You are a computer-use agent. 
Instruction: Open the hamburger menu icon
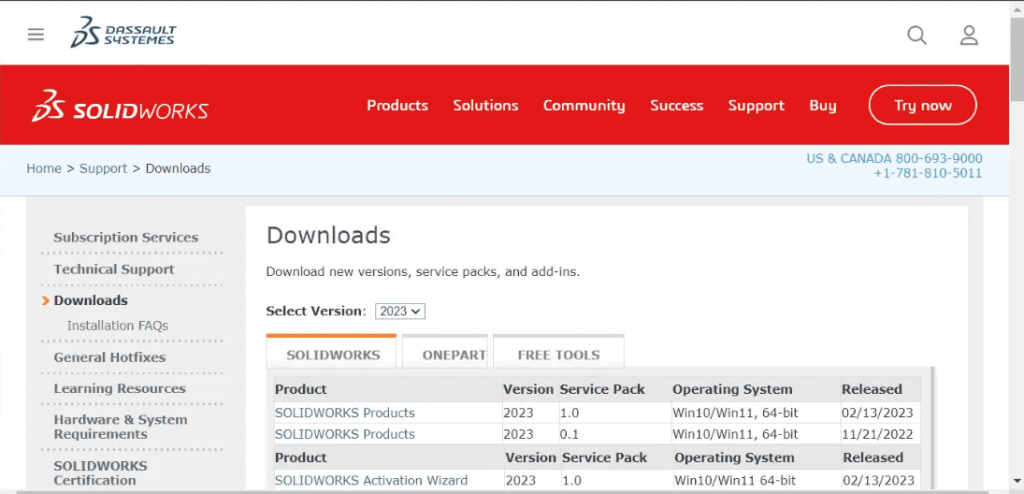36,35
